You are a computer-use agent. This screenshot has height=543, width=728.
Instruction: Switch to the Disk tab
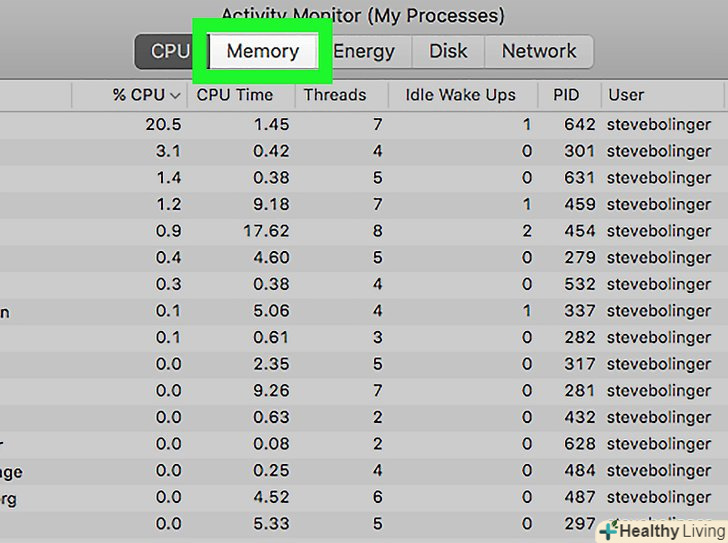pyautogui.click(x=448, y=51)
